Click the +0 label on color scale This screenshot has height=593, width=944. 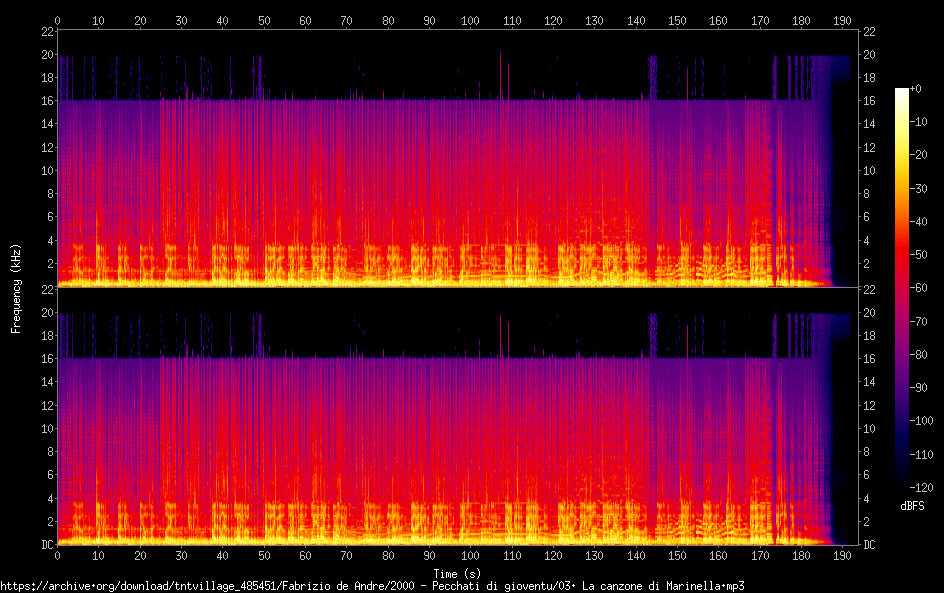click(915, 88)
